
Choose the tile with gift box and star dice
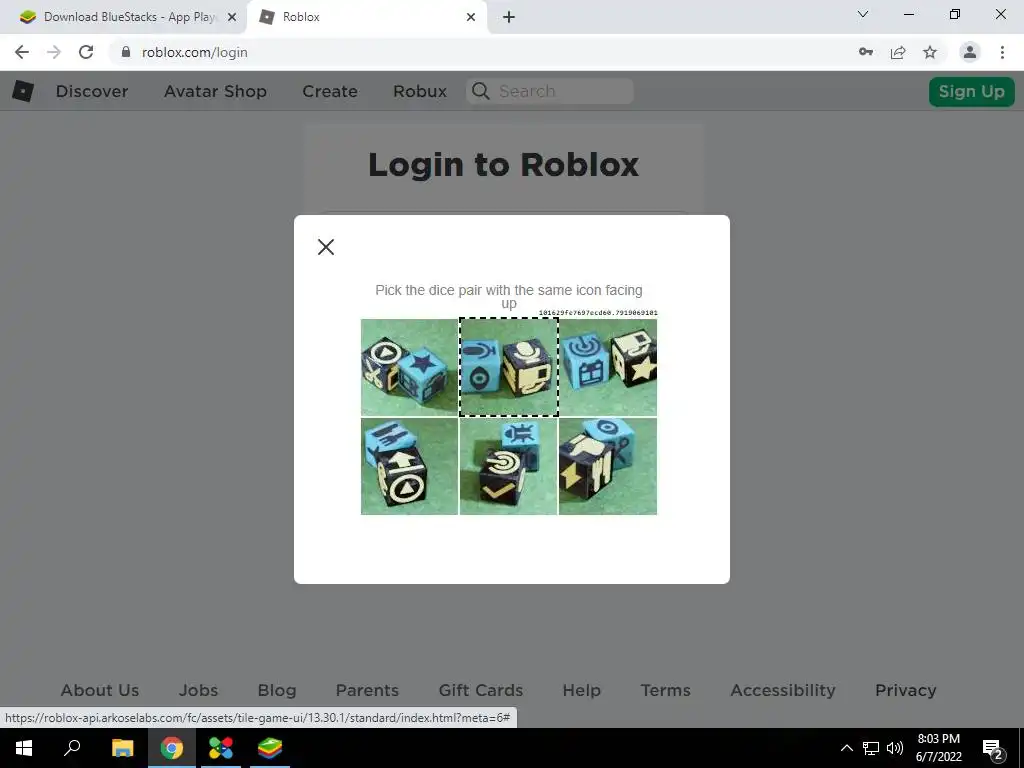pos(608,367)
